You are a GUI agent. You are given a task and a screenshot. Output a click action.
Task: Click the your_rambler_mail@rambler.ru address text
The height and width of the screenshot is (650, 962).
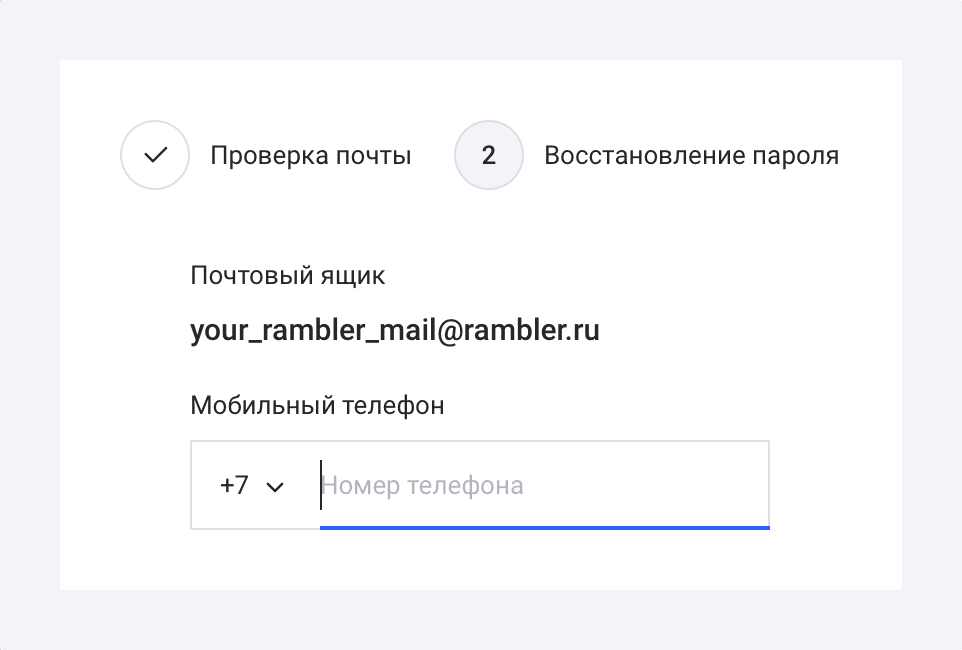click(x=394, y=331)
